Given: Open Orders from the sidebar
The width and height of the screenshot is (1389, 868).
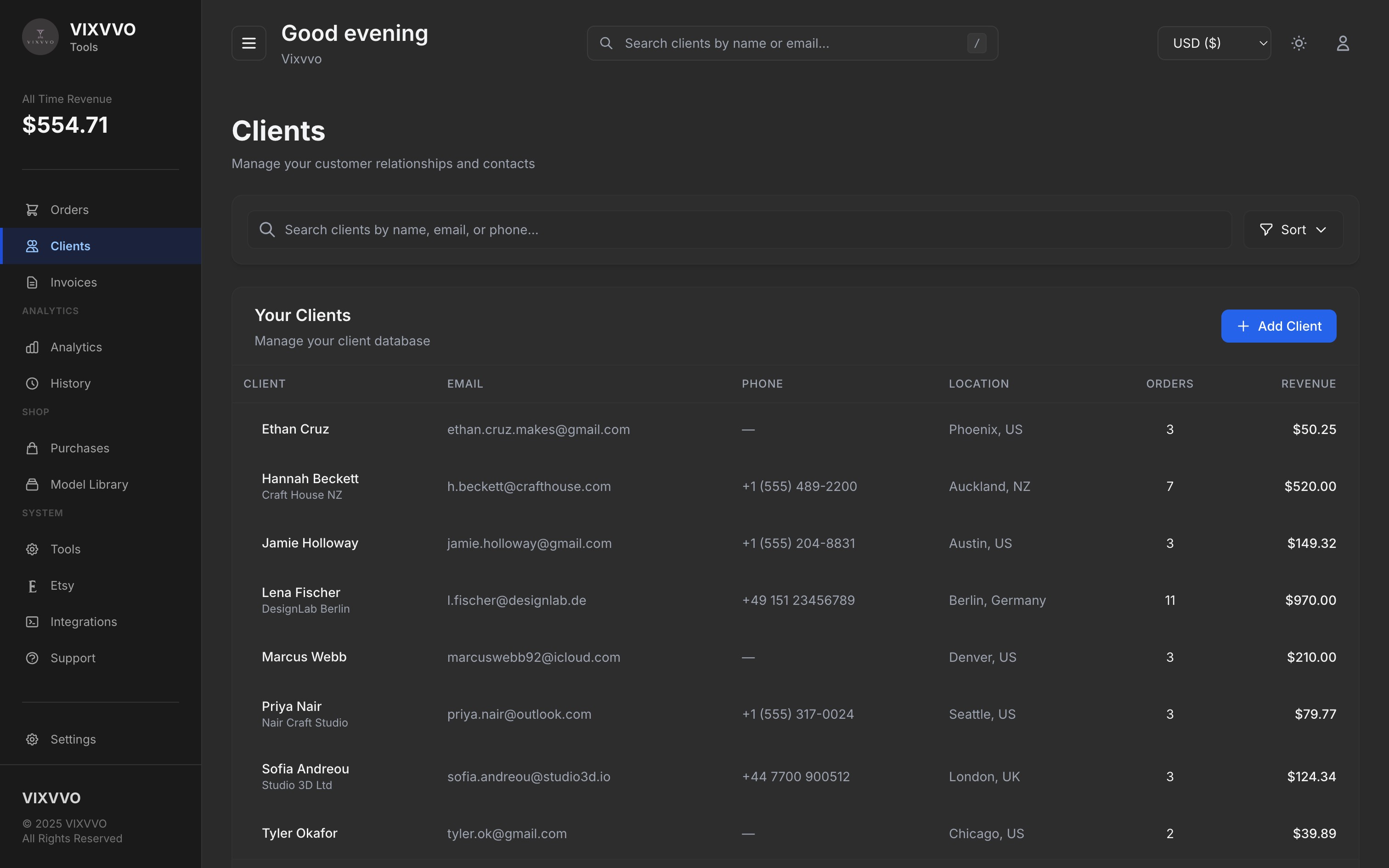Looking at the screenshot, I should pos(69,210).
